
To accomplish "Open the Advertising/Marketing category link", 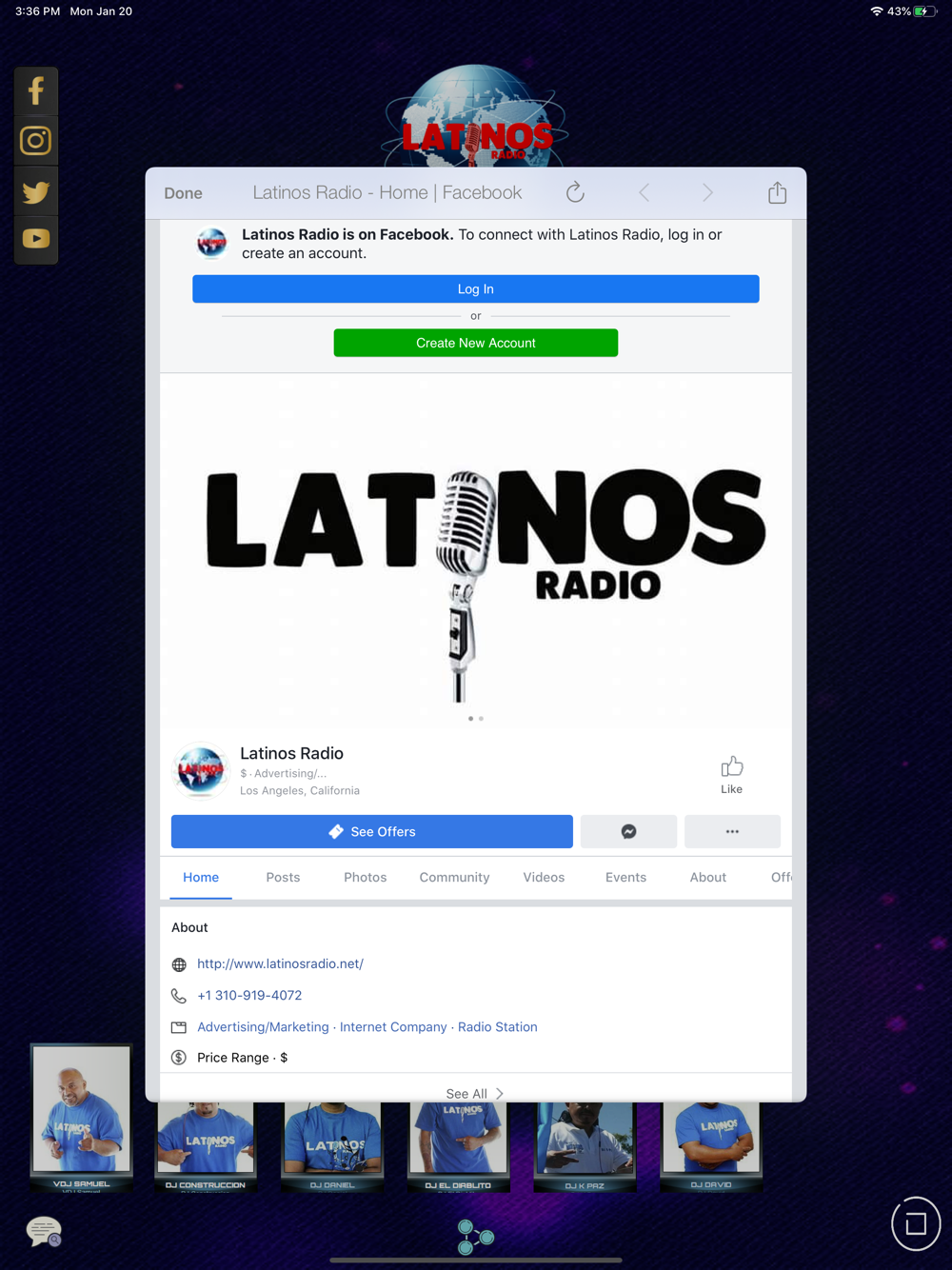I will (x=263, y=1026).
